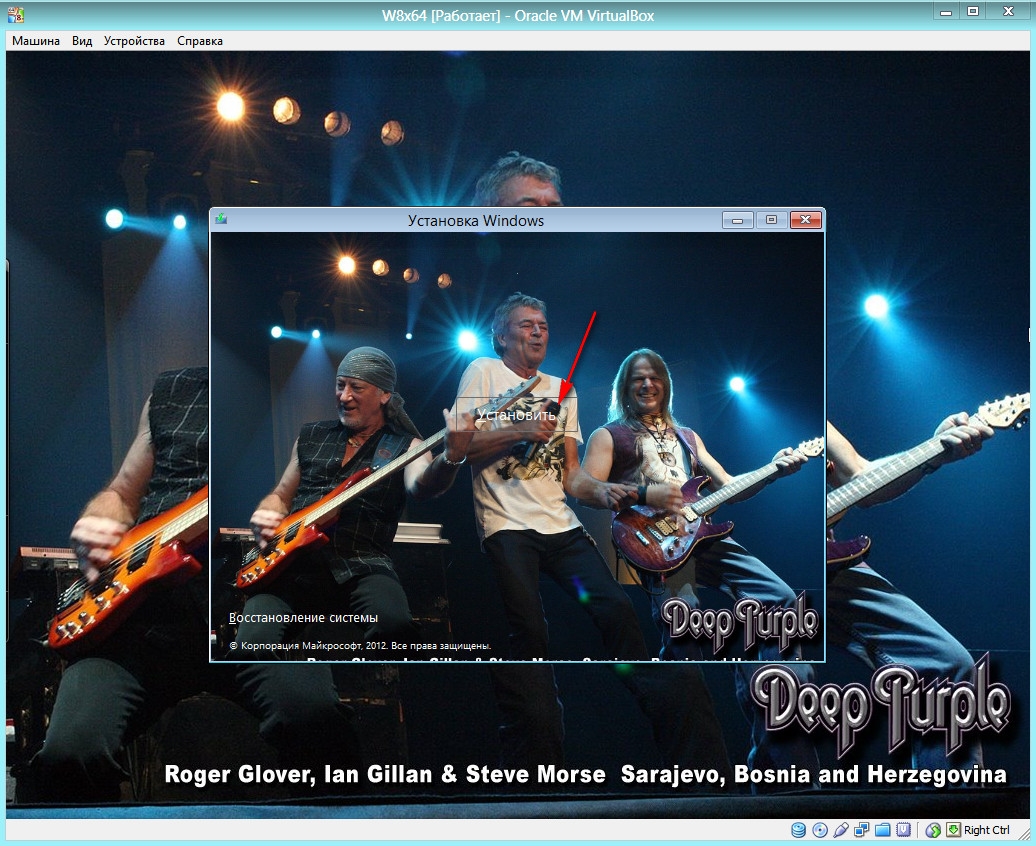The height and width of the screenshot is (846, 1036).
Task: Click the mouse integration indicator in status bar
Action: point(933,830)
